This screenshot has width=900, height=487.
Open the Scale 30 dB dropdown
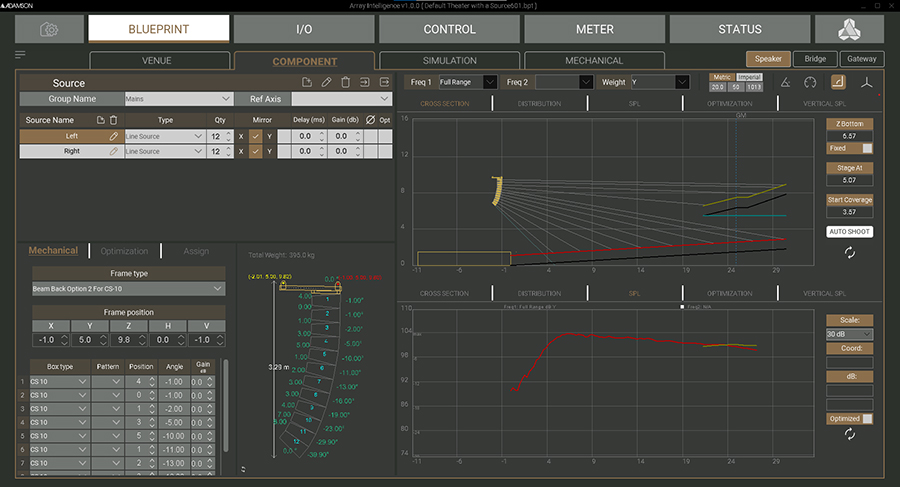pos(849,334)
